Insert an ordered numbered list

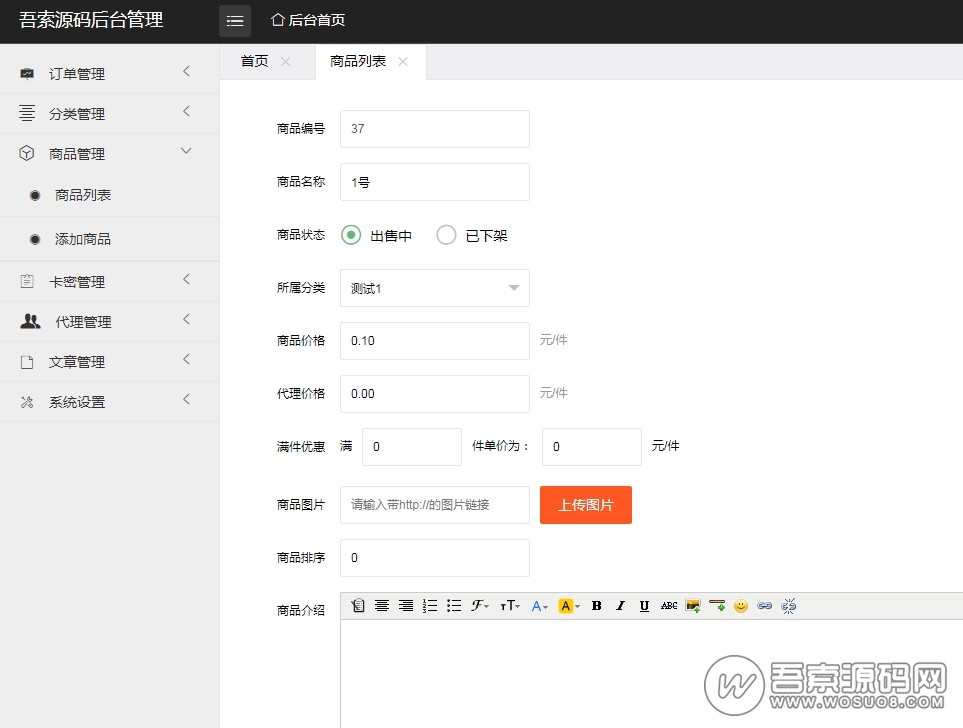click(x=430, y=606)
